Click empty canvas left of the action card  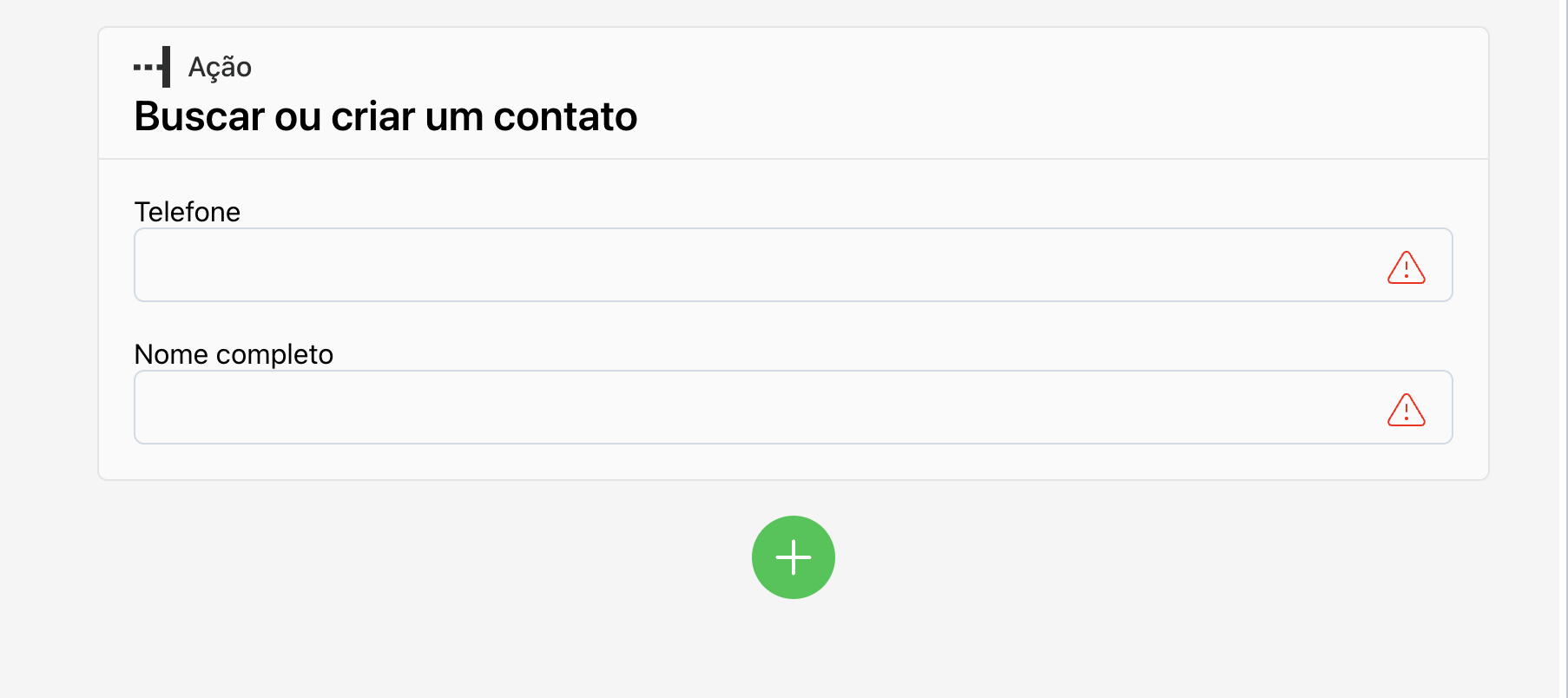(x=49, y=260)
